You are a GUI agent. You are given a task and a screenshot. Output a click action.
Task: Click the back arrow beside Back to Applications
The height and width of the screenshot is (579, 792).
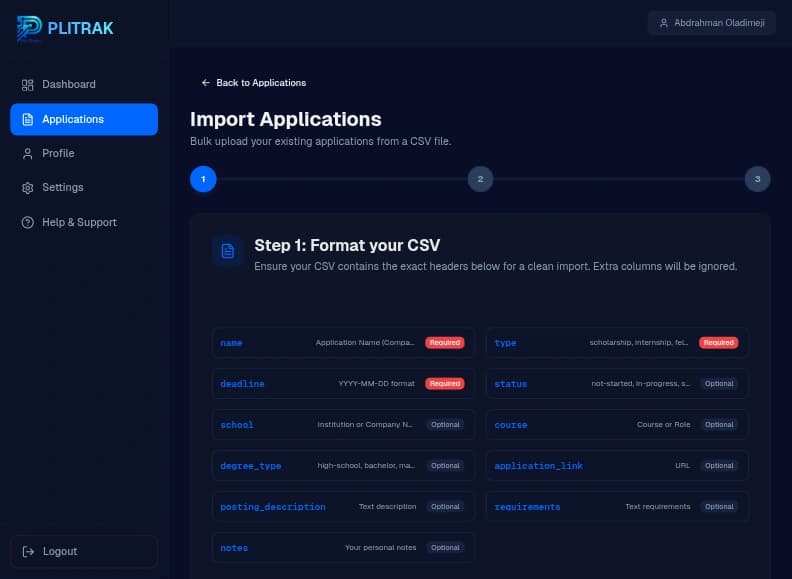tap(206, 82)
